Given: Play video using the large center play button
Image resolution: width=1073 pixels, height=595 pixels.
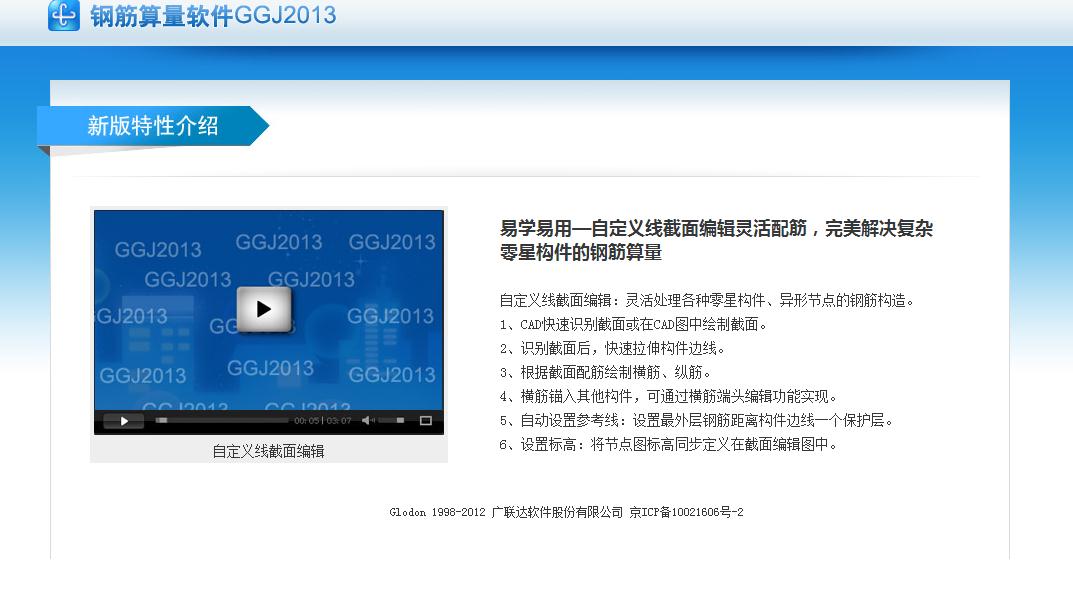Looking at the screenshot, I should (x=264, y=309).
